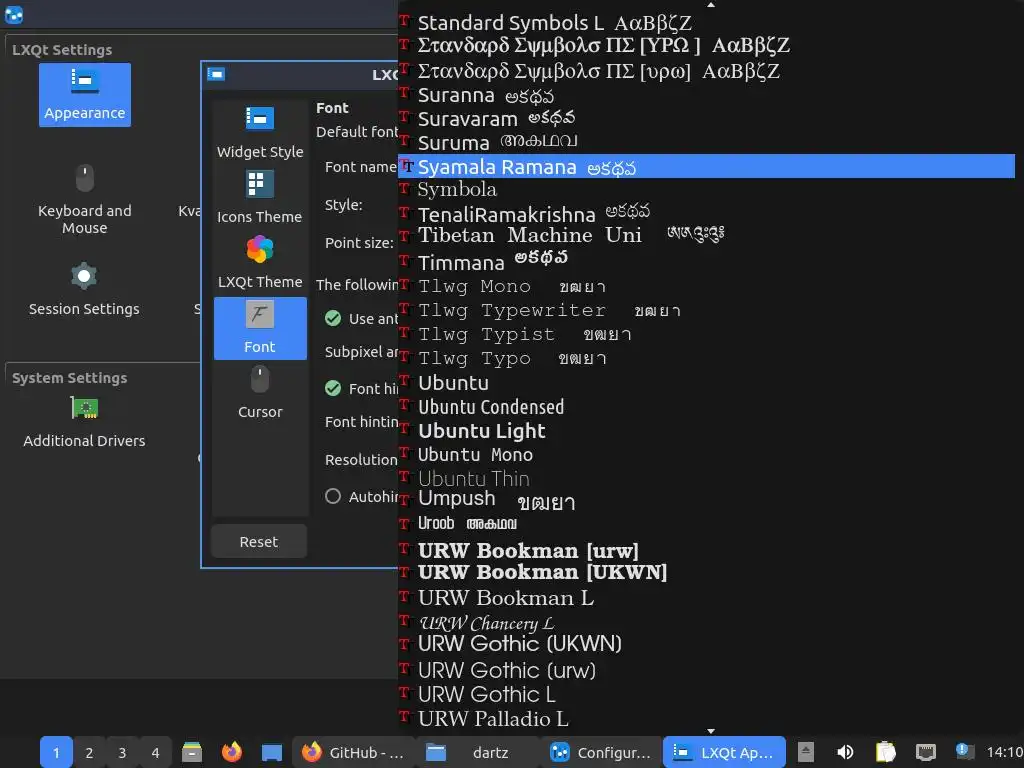Open network status tray icon
The height and width of the screenshot is (768, 1024).
pos(925,752)
